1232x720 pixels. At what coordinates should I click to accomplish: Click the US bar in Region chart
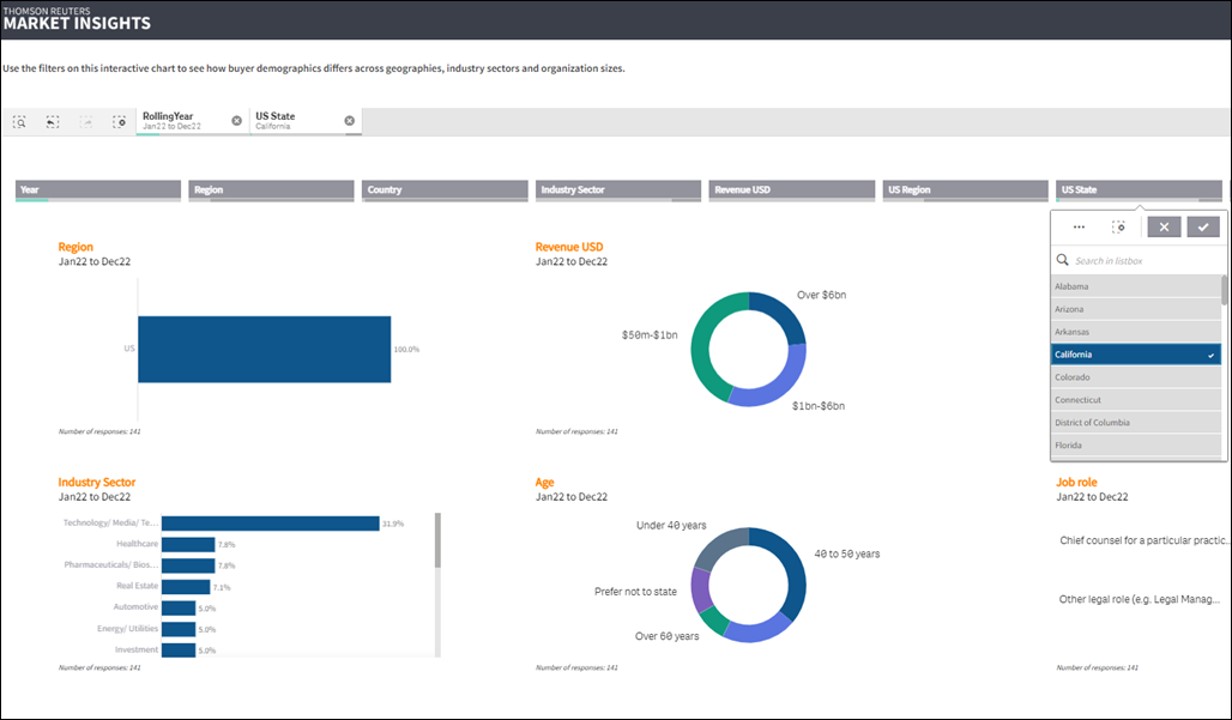coord(264,349)
